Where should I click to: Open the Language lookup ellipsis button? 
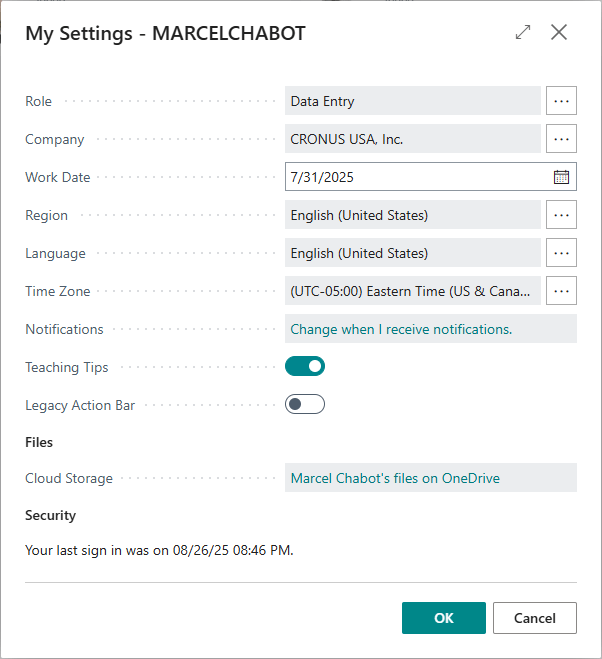point(561,253)
